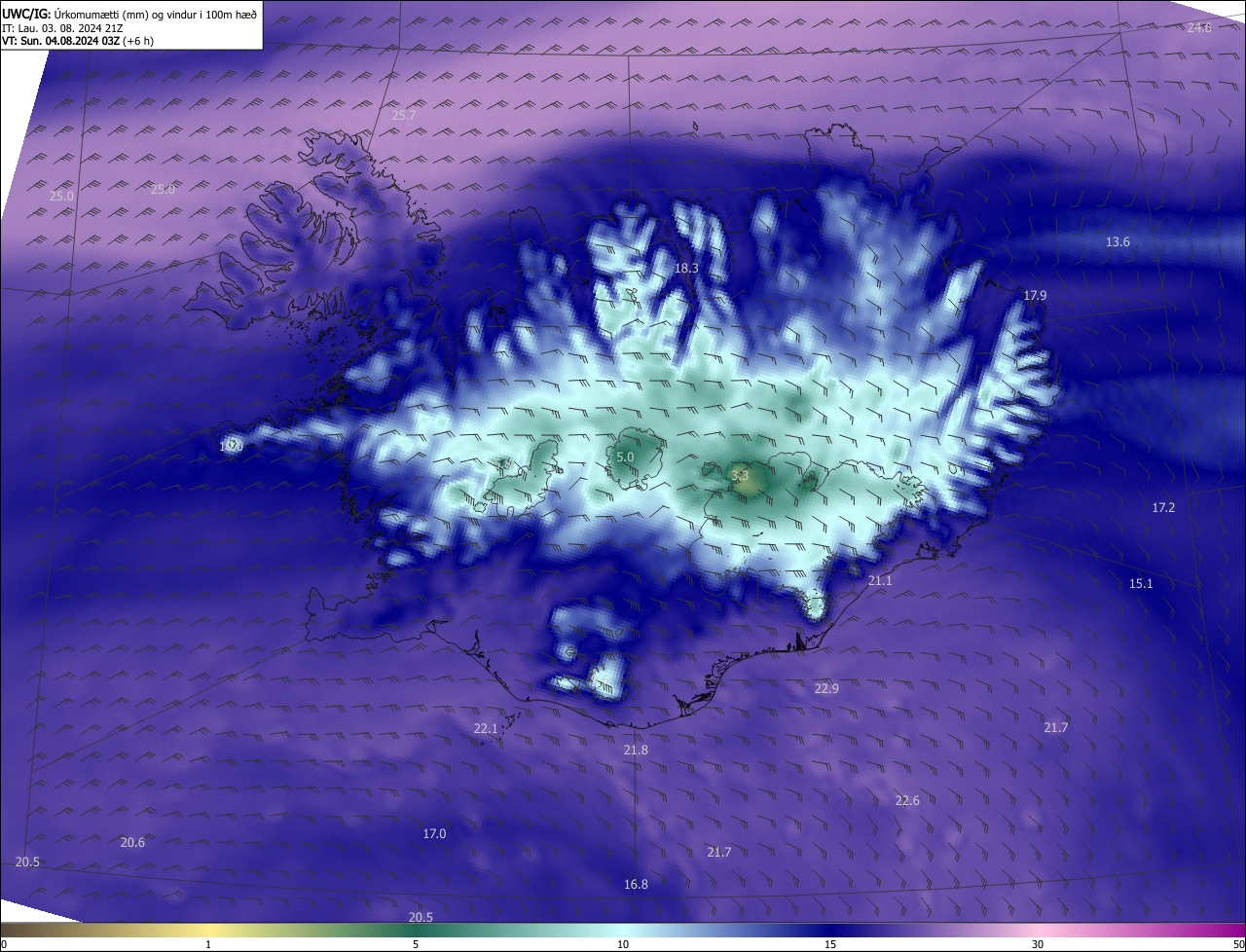The width and height of the screenshot is (1246, 952).
Task: Select the 17.9 value on the east coast
Action: click(x=1035, y=295)
